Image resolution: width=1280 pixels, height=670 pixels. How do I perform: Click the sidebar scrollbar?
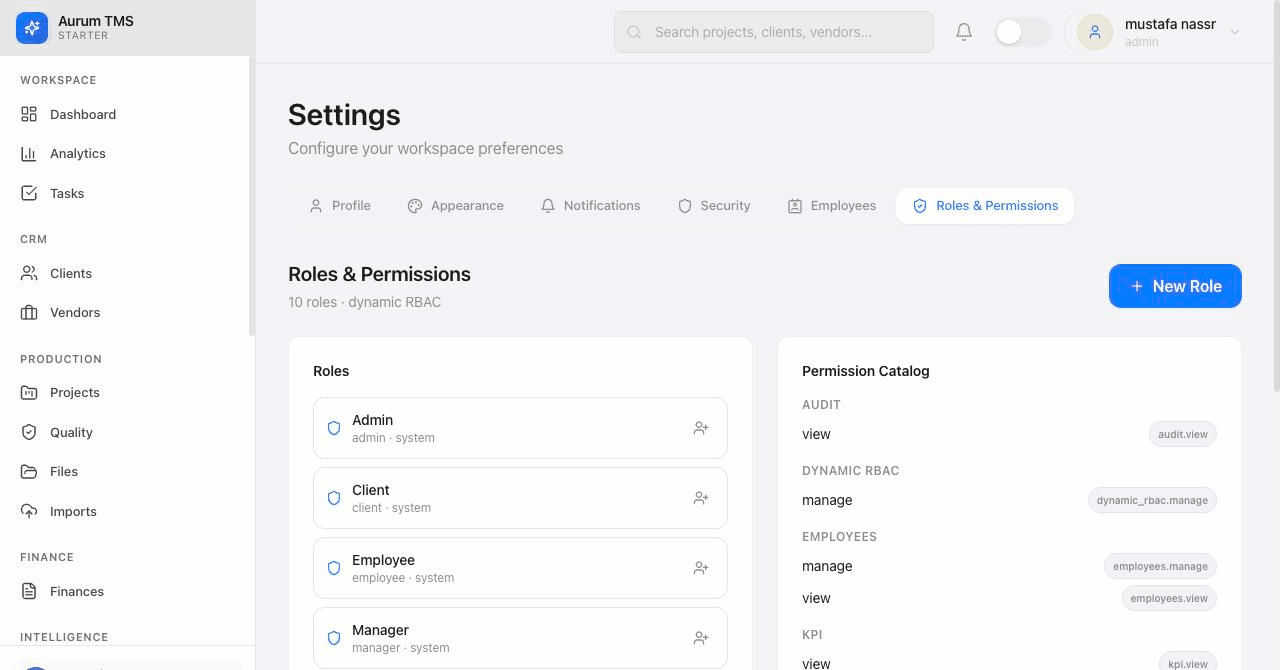(252, 197)
